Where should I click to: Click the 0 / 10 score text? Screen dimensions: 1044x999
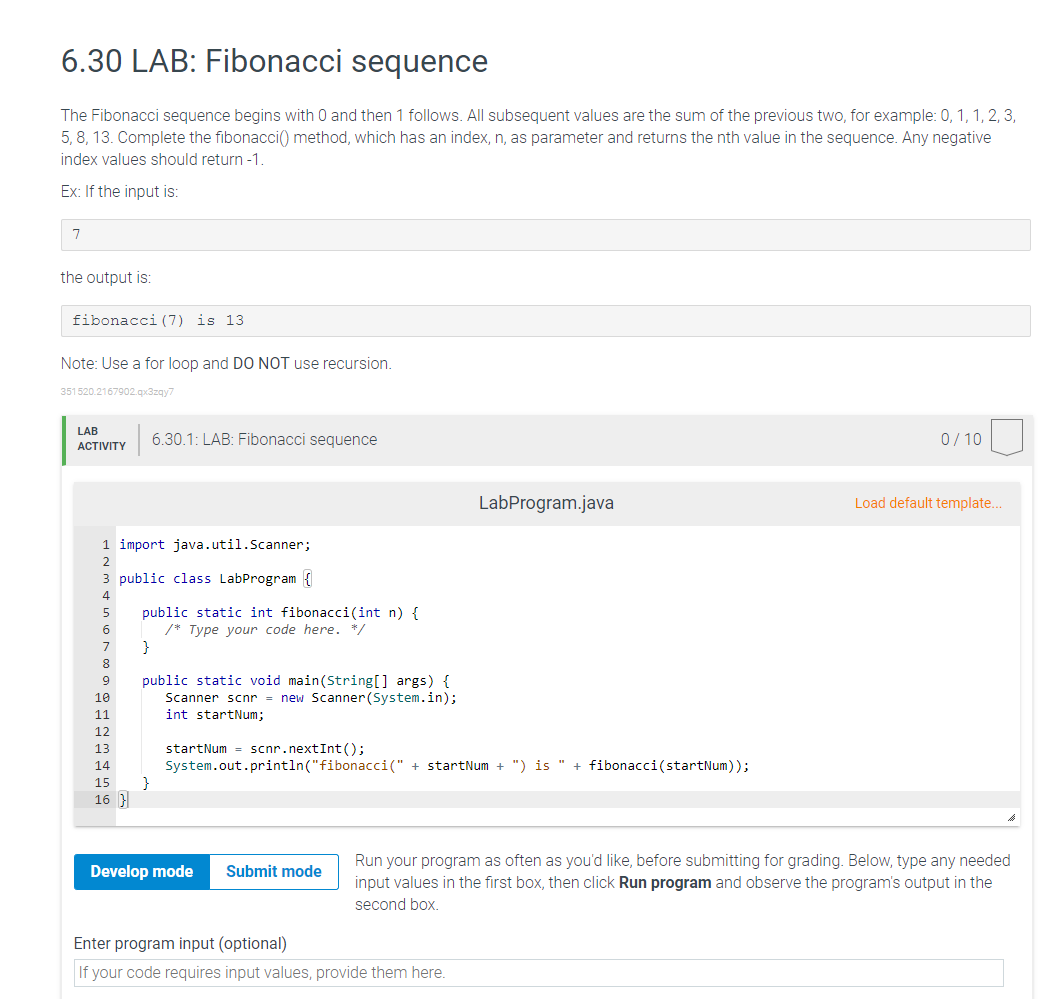961,439
